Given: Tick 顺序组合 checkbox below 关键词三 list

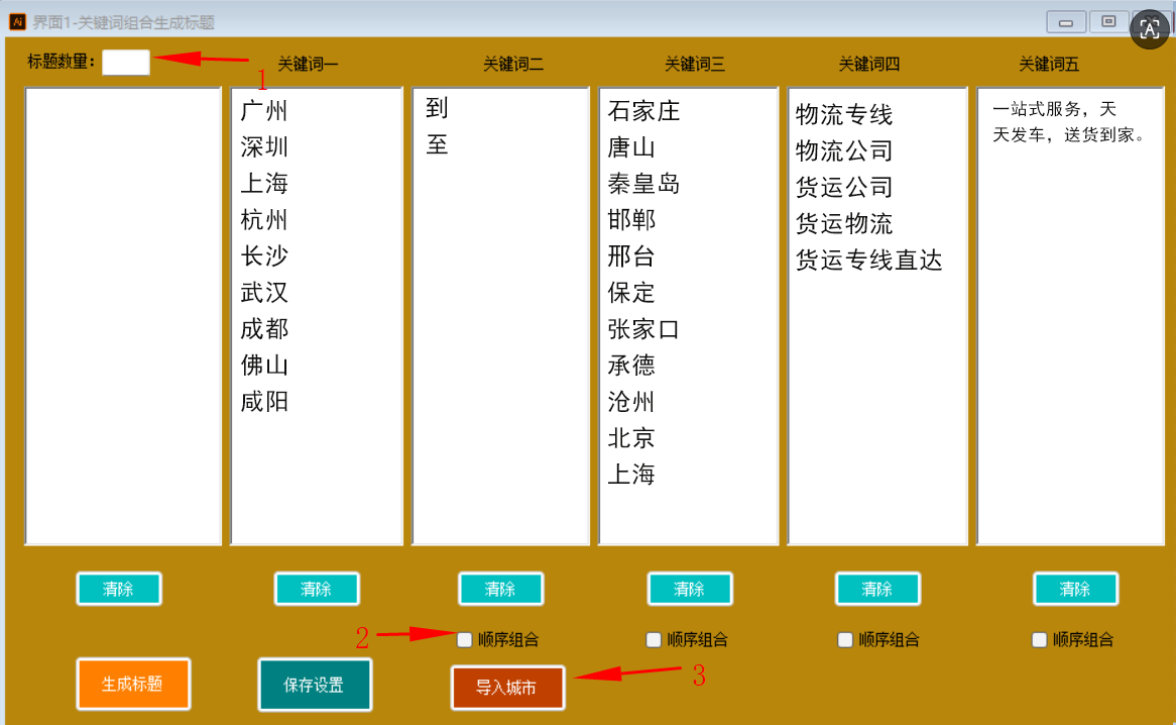Looking at the screenshot, I should pos(654,640).
